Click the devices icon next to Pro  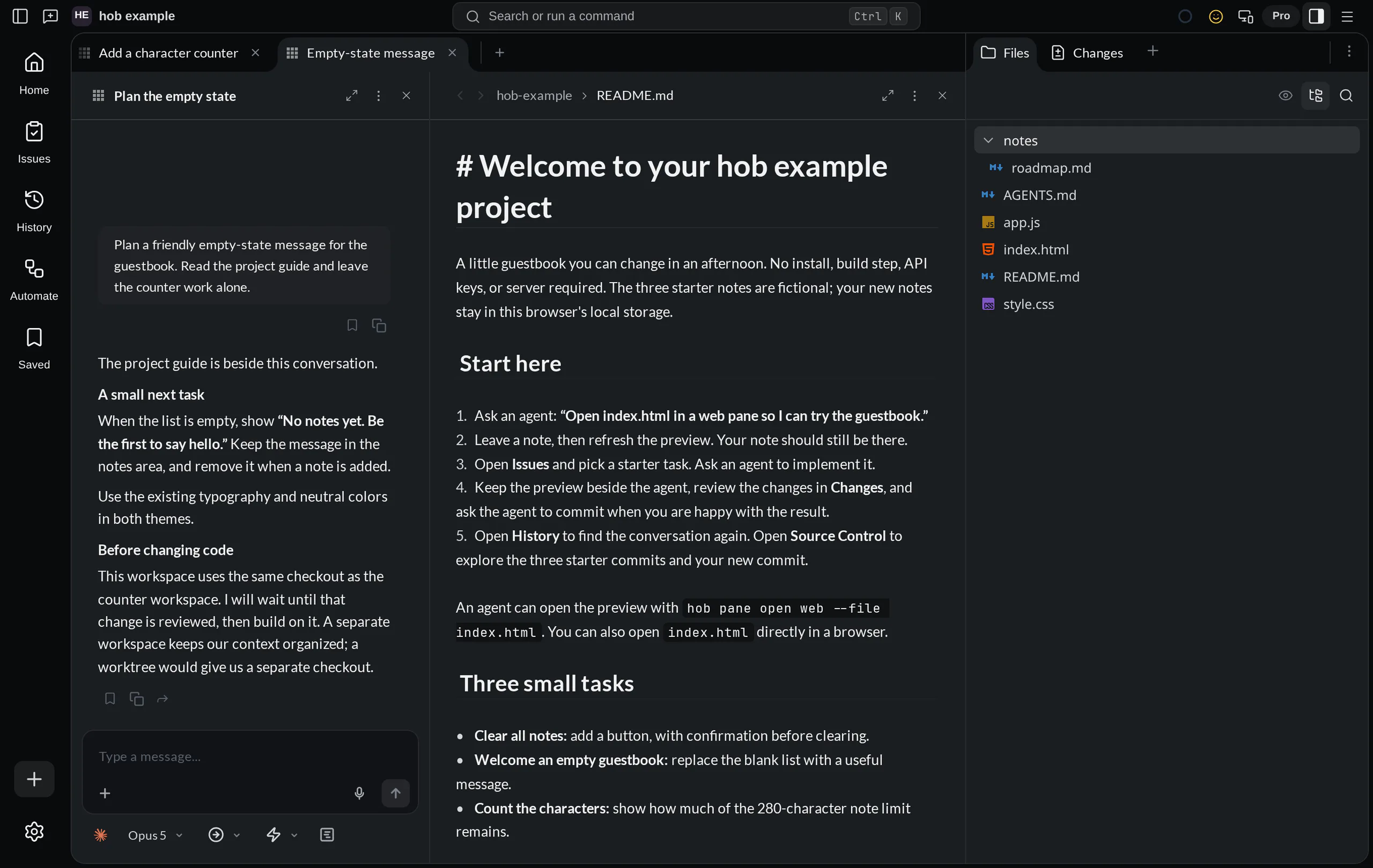click(1245, 16)
